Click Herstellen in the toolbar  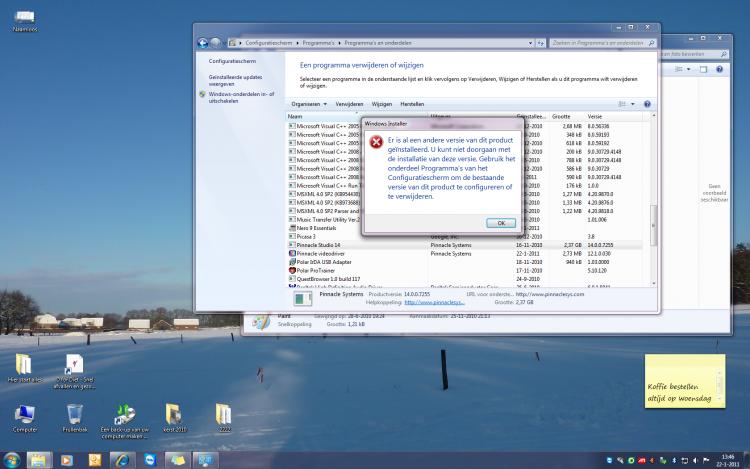(412, 104)
